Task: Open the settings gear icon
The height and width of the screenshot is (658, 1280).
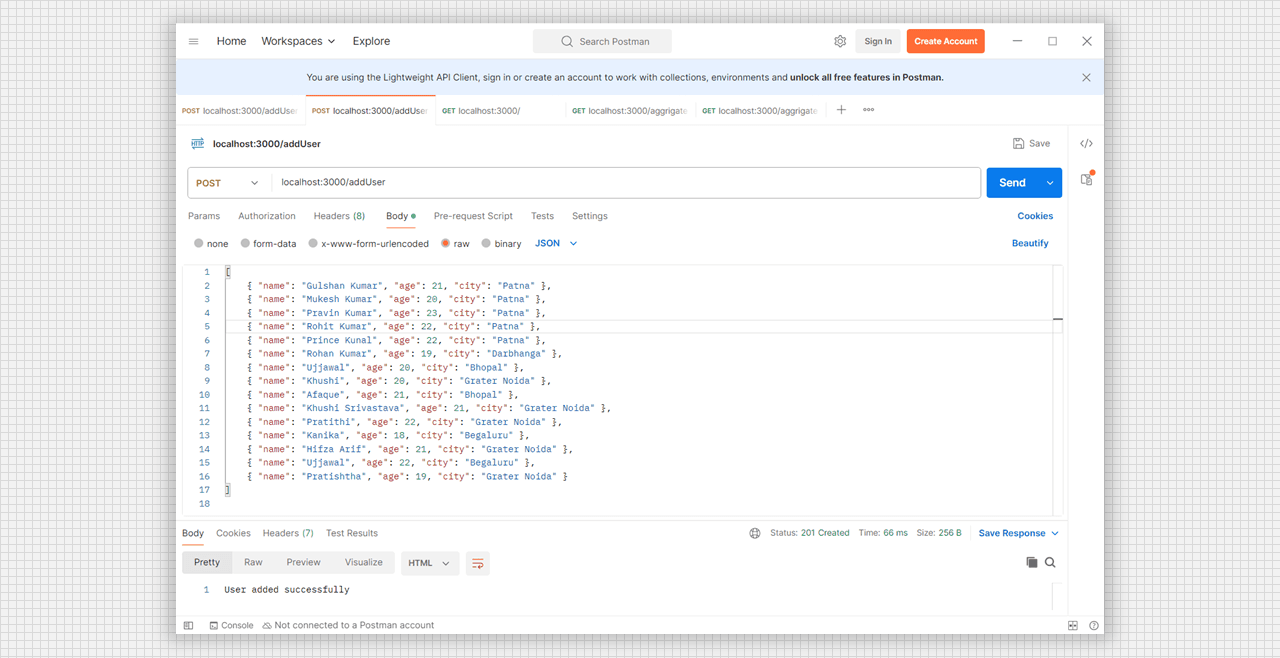Action: [x=840, y=41]
